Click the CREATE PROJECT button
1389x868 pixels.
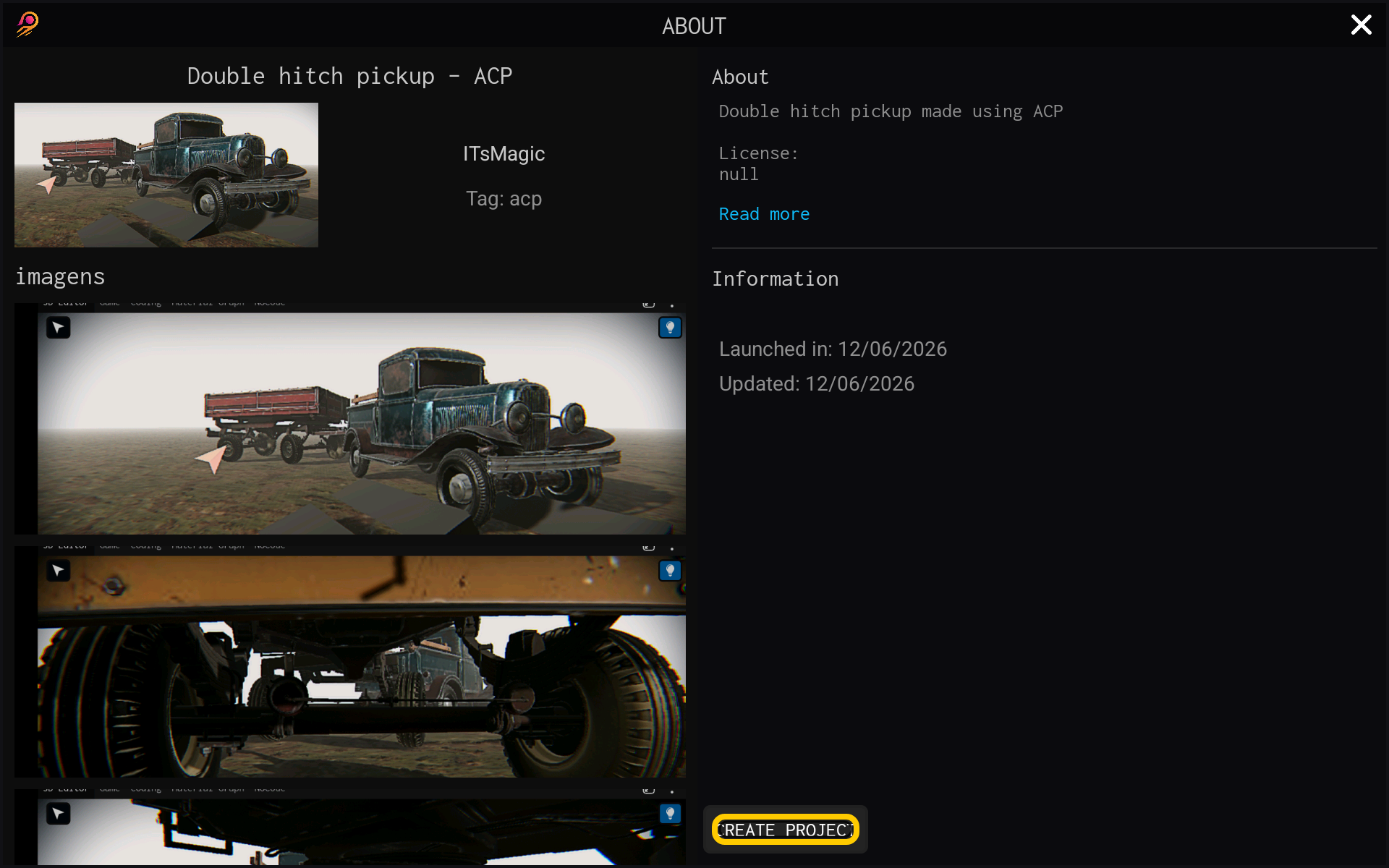(786, 830)
